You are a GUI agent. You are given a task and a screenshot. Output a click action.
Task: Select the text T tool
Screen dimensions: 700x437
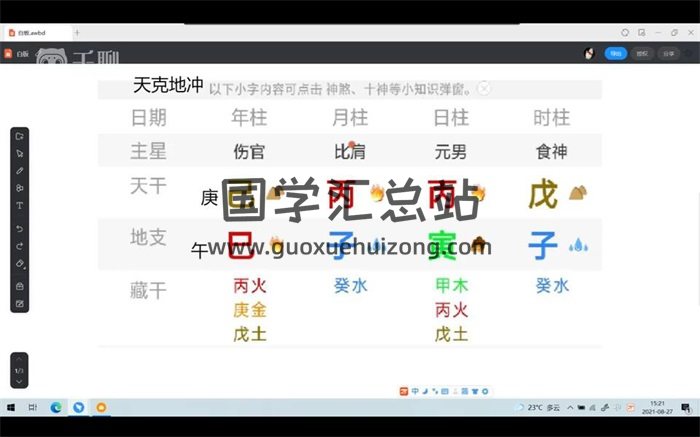pyautogui.click(x=19, y=205)
